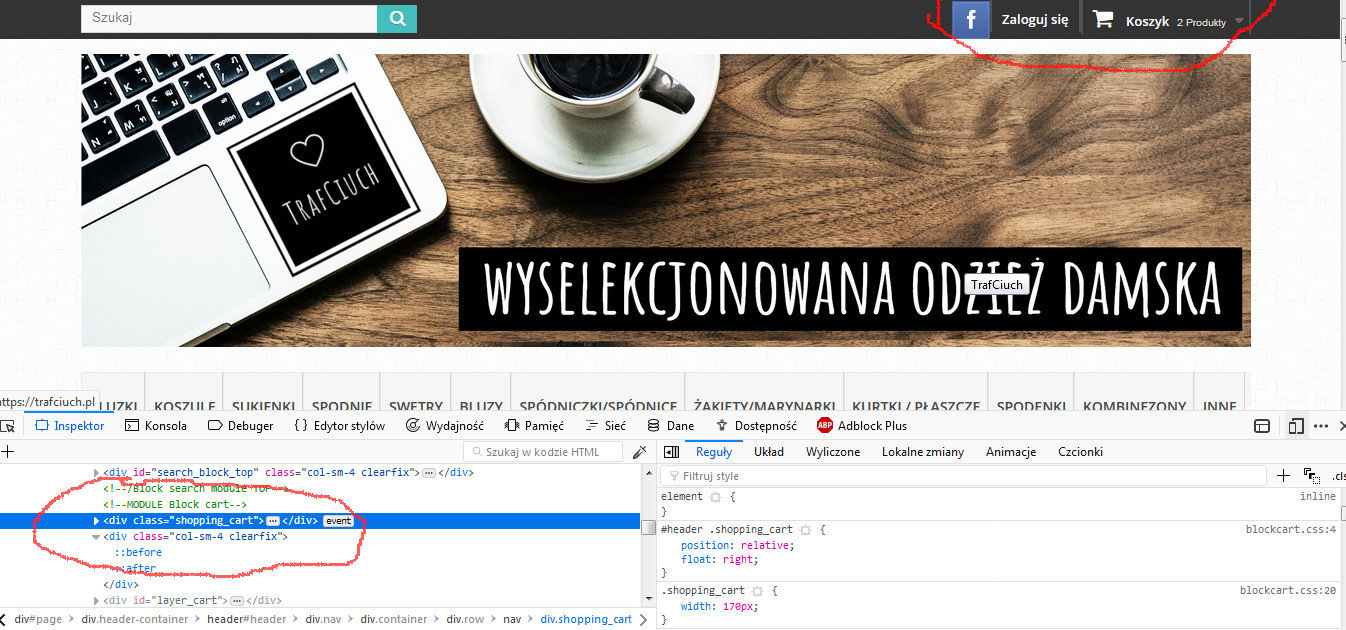Image resolution: width=1346 pixels, height=630 pixels.
Task: Show event listeners via event badge
Action: coord(338,521)
